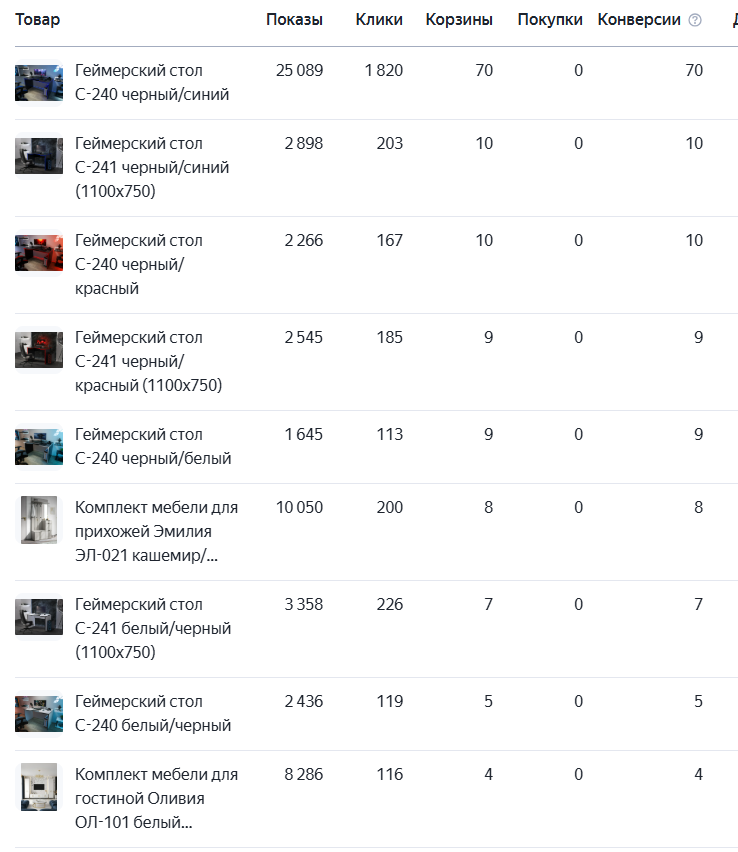This screenshot has height=852, width=738.
Task: Open product Геймерский стол С-240 белый/черный
Action: click(x=153, y=713)
